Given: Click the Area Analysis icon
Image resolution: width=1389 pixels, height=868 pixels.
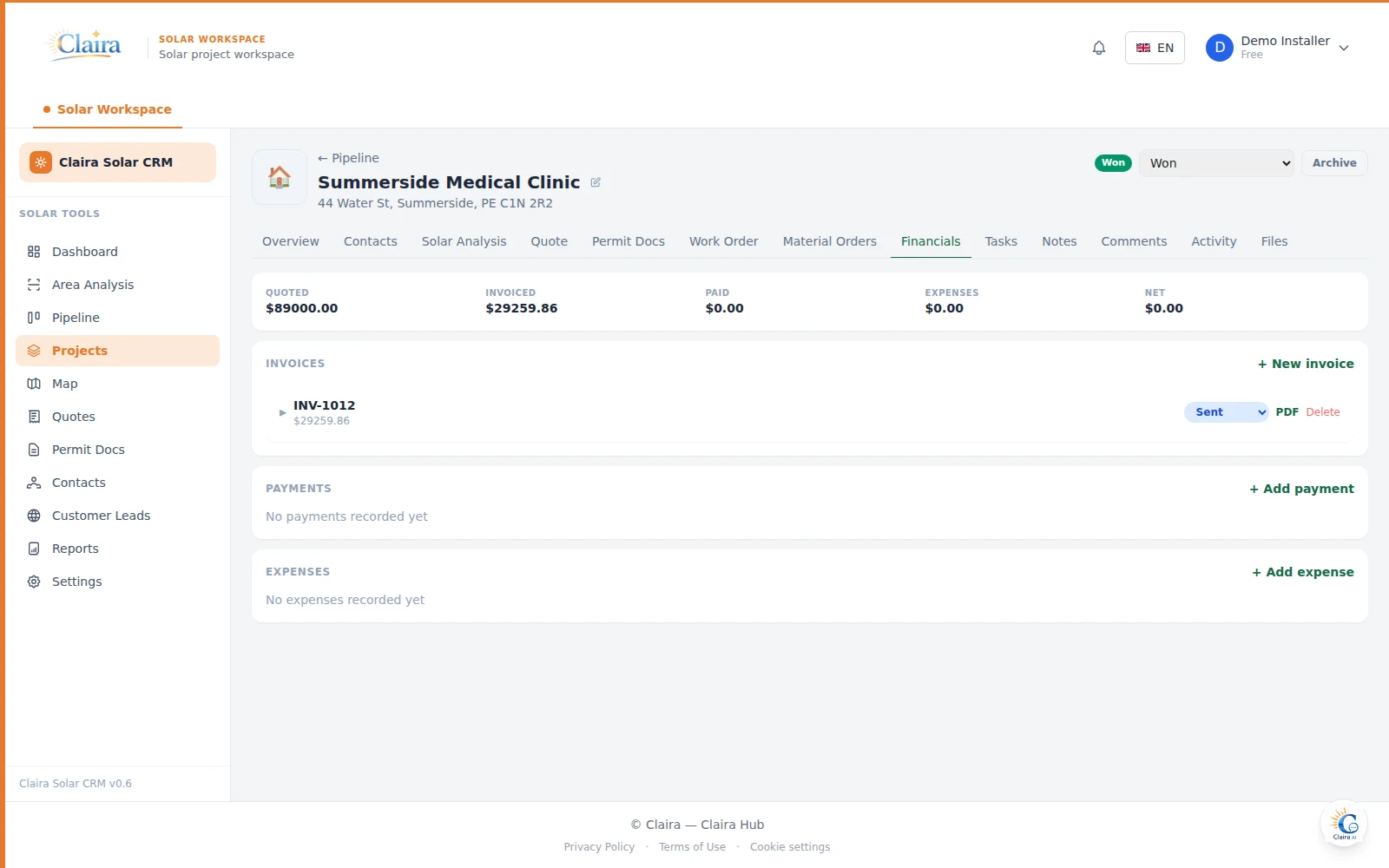Looking at the screenshot, I should click(34, 285).
